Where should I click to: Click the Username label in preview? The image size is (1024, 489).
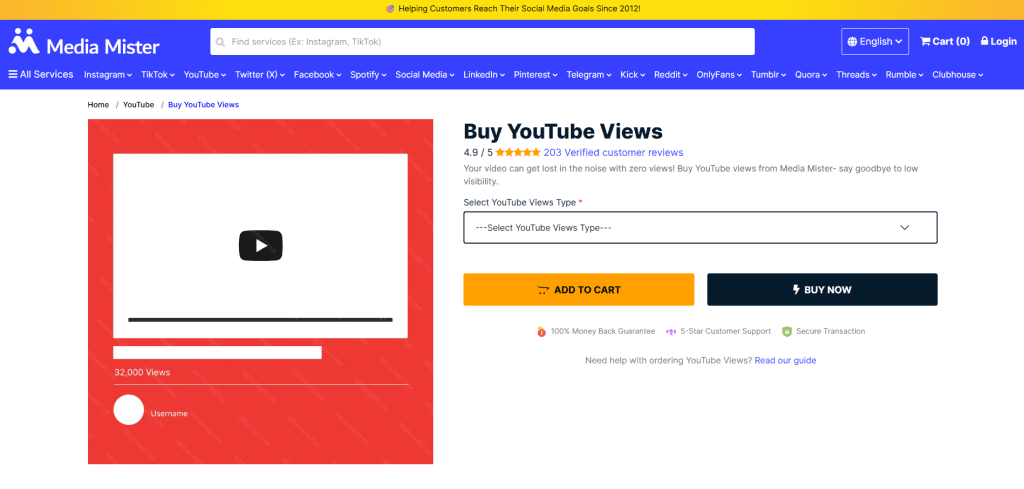coord(169,413)
